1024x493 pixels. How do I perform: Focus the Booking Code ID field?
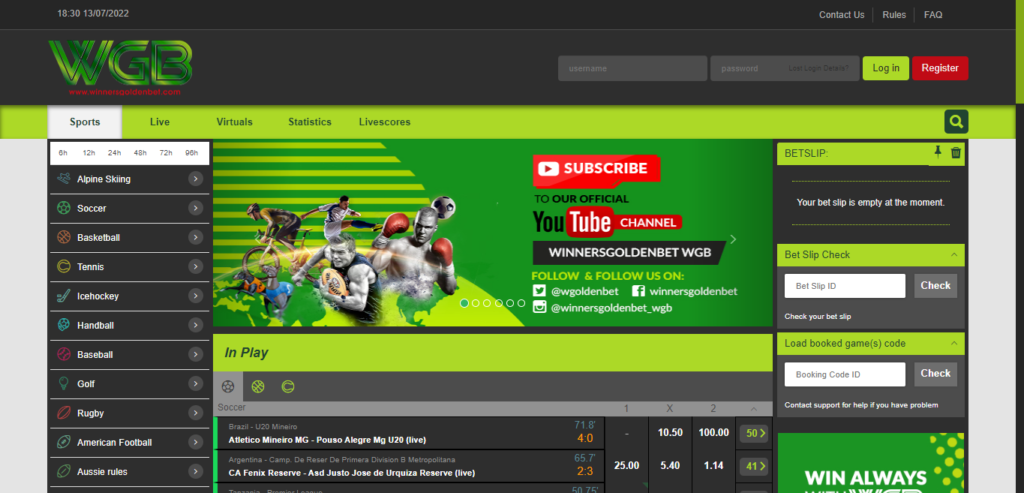click(844, 374)
